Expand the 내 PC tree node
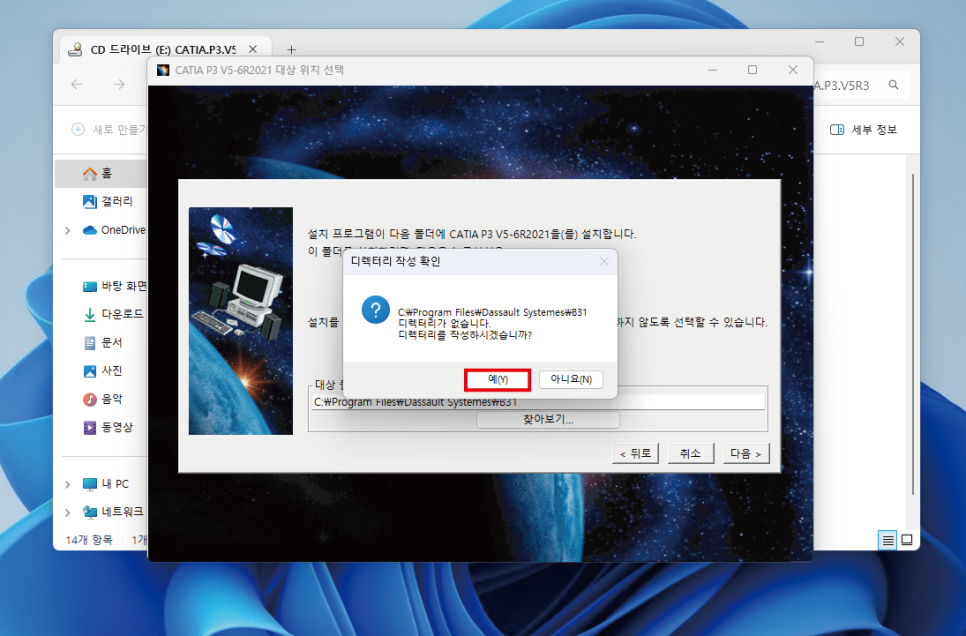This screenshot has width=966, height=636. click(67, 484)
